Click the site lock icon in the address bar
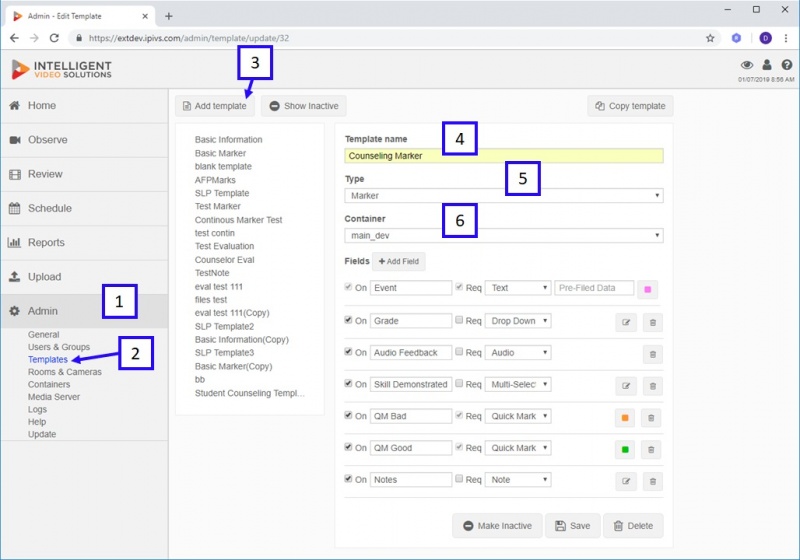 point(79,38)
